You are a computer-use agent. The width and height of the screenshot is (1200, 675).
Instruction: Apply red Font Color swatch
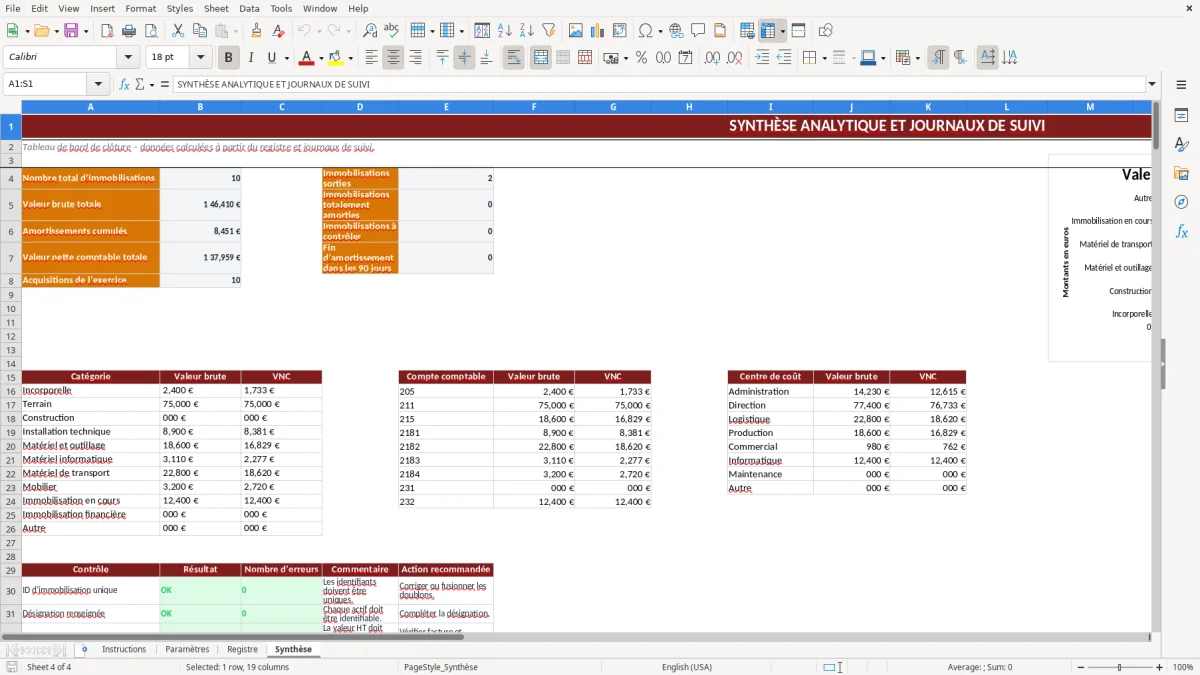[x=307, y=58]
